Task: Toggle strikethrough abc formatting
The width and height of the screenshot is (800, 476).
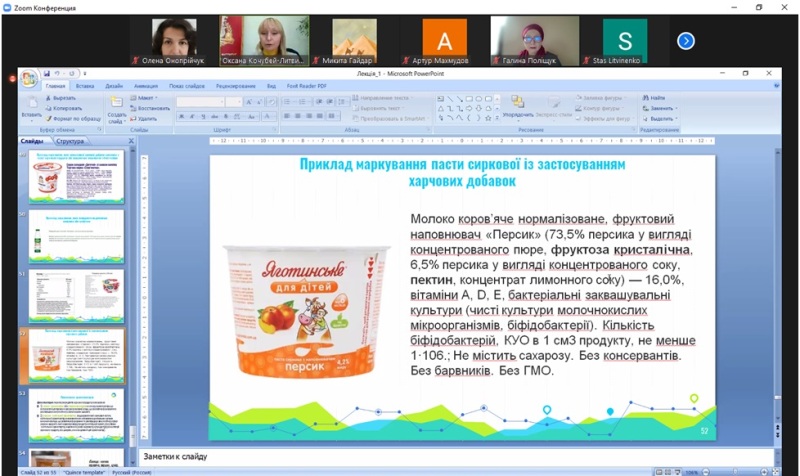Action: click(x=215, y=117)
